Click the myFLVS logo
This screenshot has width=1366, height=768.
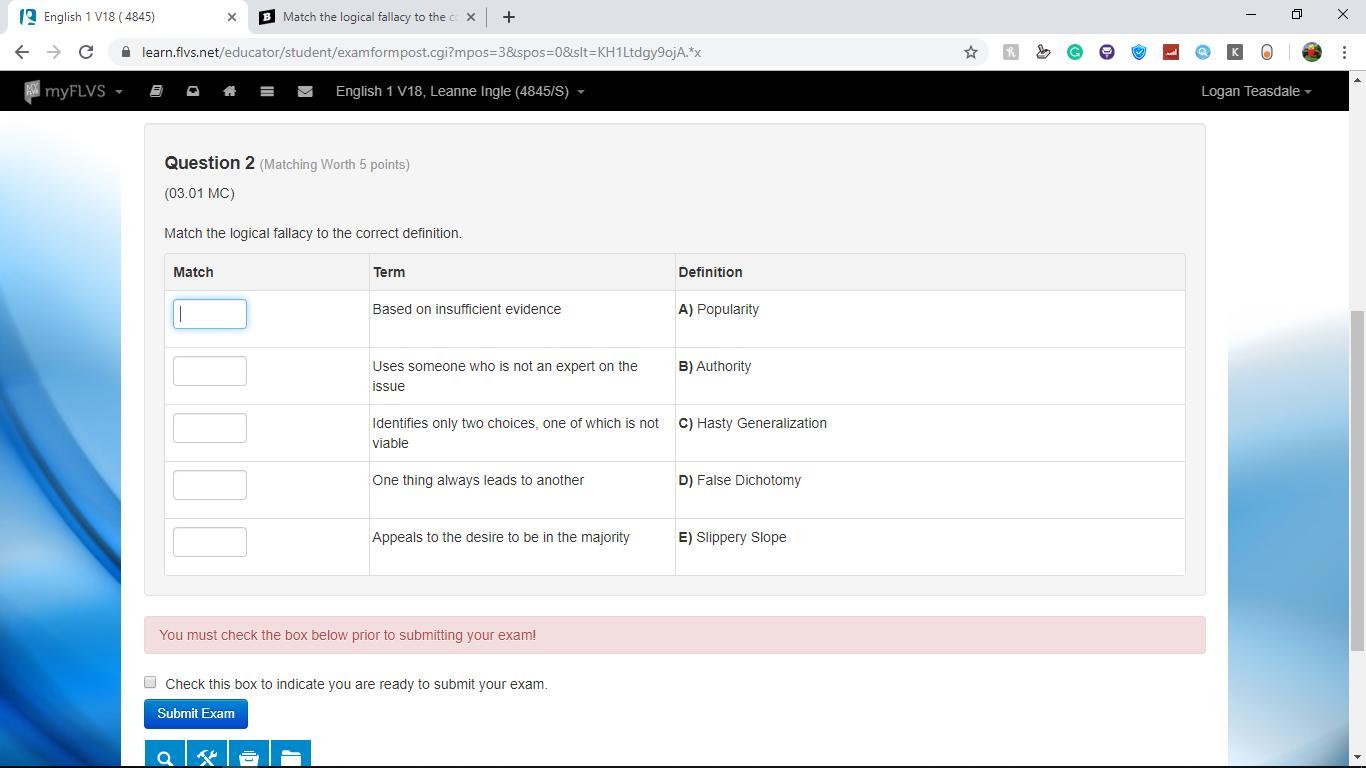click(x=65, y=91)
